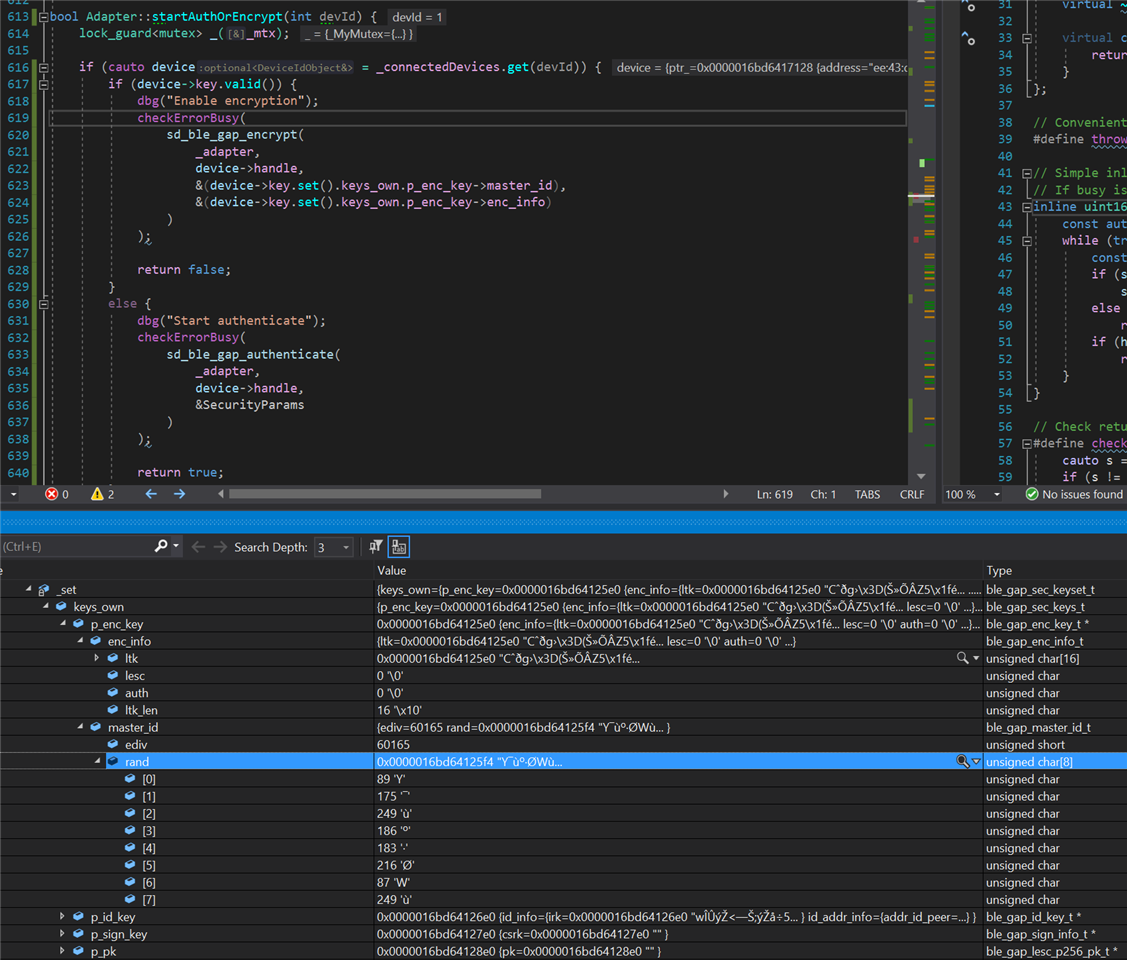Click the navigate backward arrow in editor bar
Screen dimensions: 1127x960
151,494
